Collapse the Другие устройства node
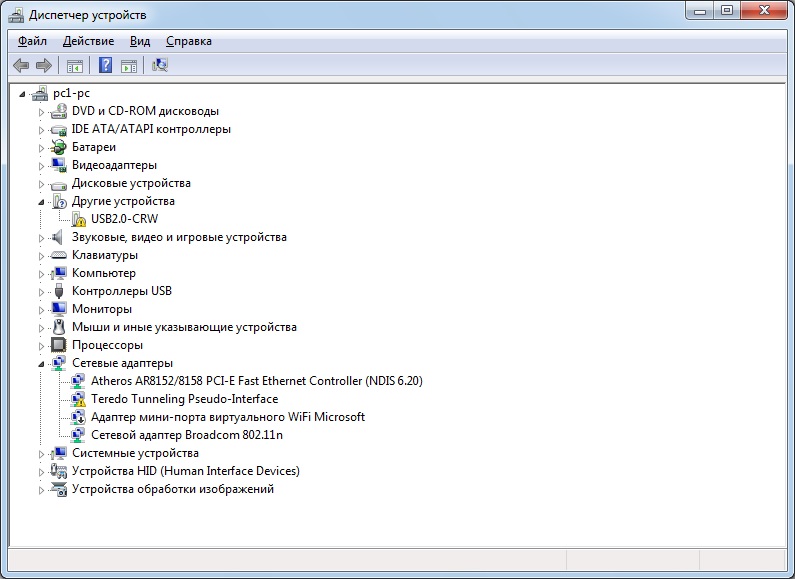This screenshot has height=579, width=795. [x=41, y=202]
